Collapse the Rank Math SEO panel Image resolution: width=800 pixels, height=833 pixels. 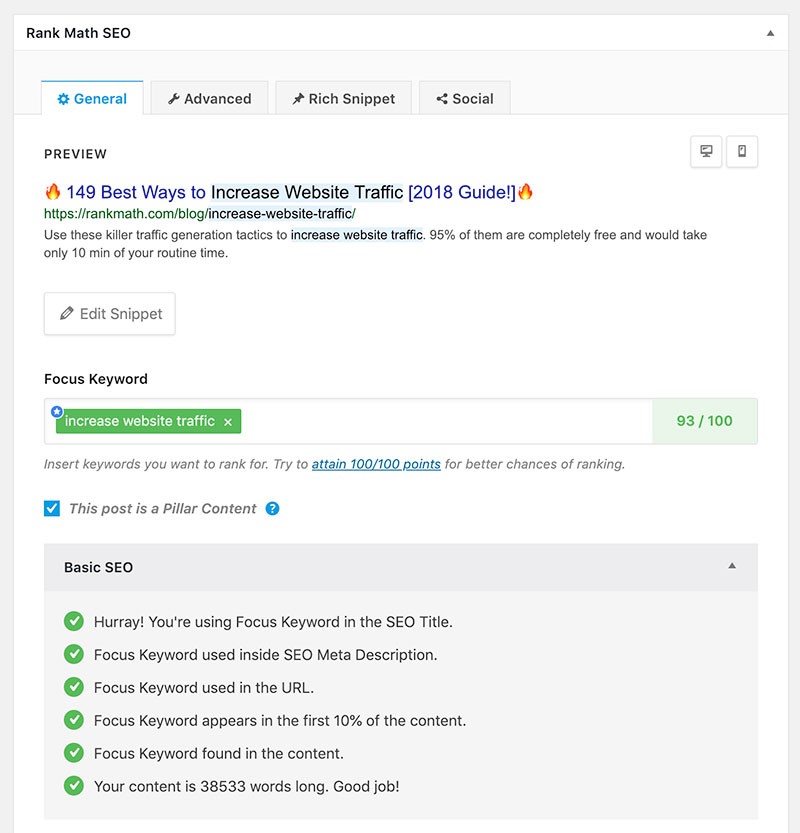tap(770, 33)
